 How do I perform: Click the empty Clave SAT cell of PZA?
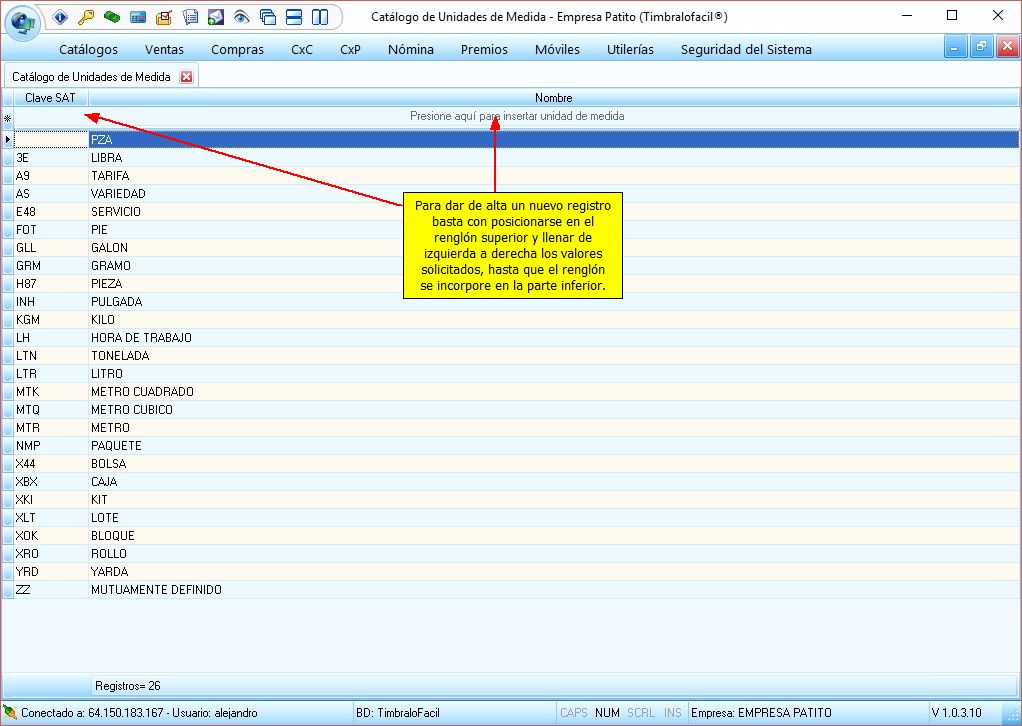pos(51,139)
